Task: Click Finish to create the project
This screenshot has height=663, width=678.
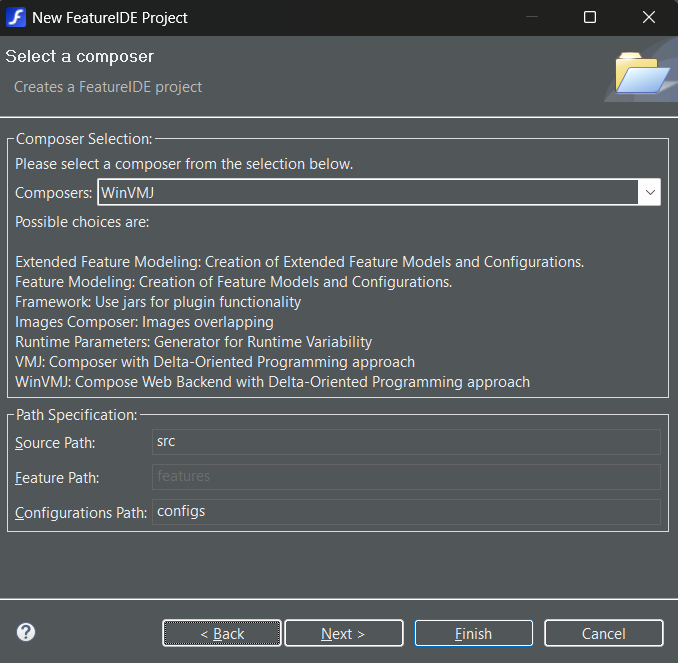Action: tap(473, 633)
